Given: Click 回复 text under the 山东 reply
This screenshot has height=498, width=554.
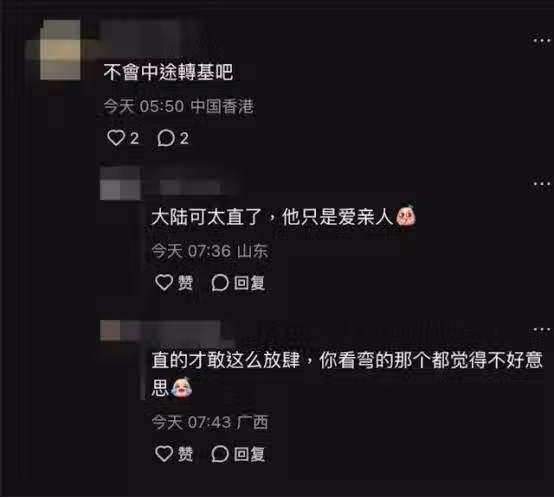Looking at the screenshot, I should pos(249,283).
